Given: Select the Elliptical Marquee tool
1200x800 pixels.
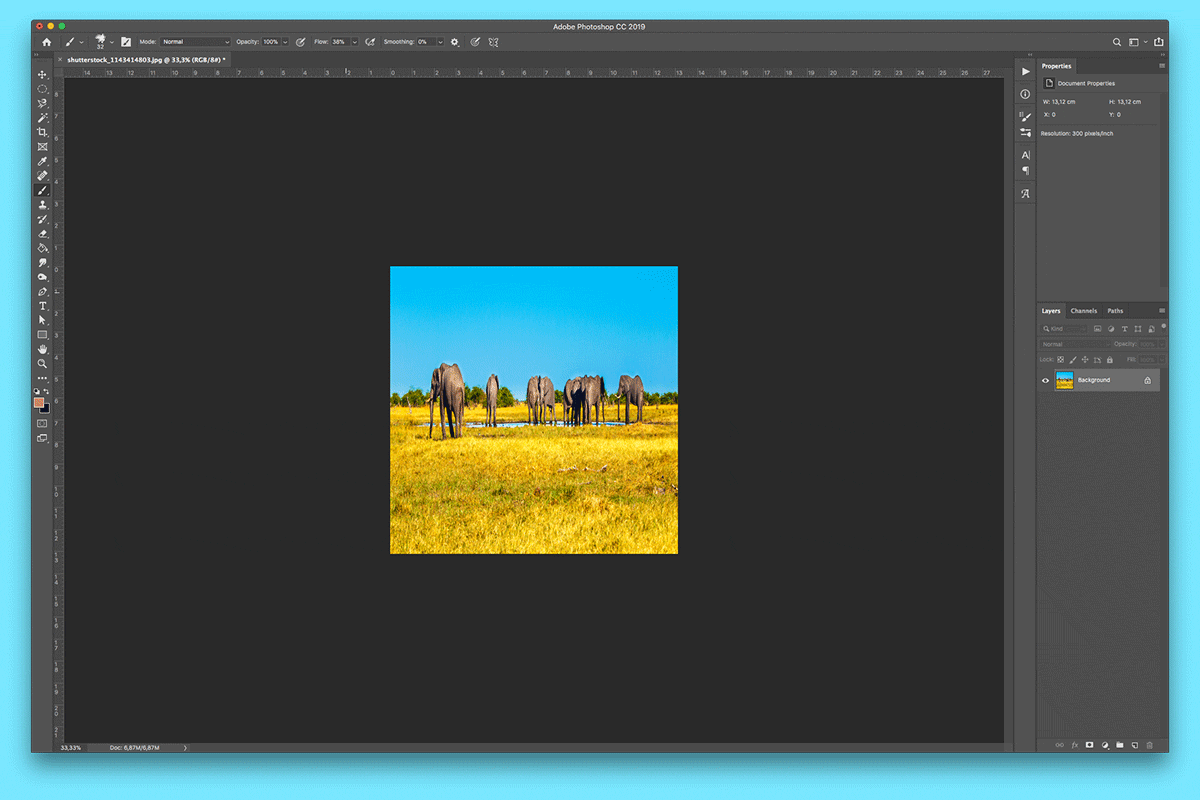Looking at the screenshot, I should pyautogui.click(x=42, y=89).
